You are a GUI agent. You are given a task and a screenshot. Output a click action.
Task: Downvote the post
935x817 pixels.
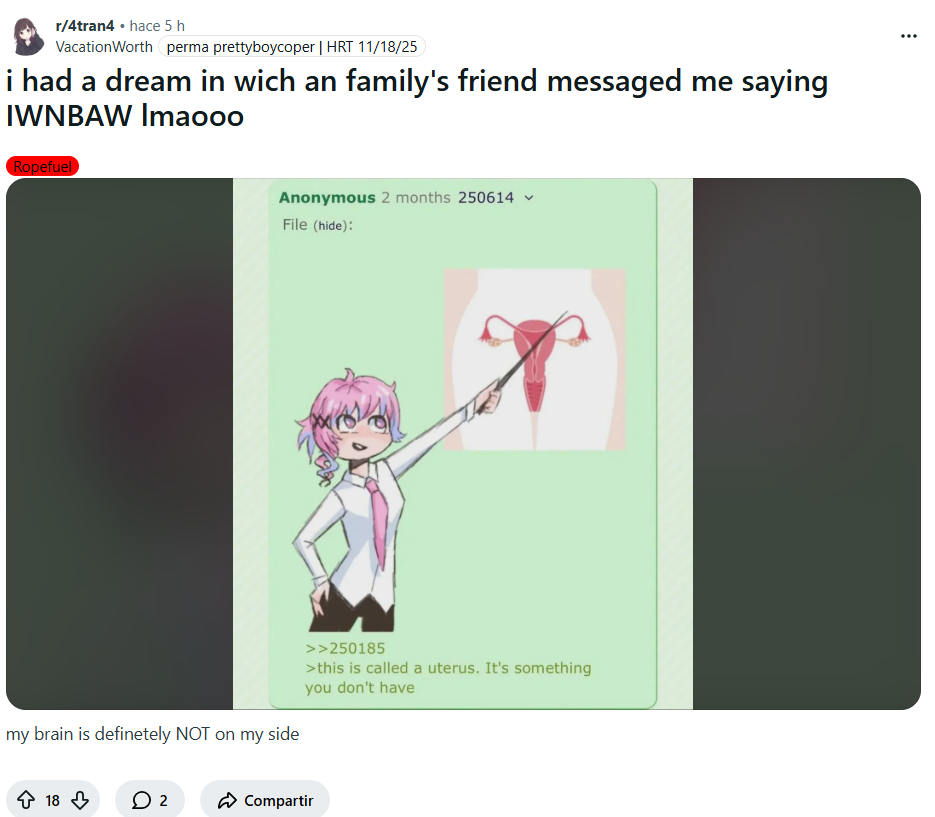[80, 800]
